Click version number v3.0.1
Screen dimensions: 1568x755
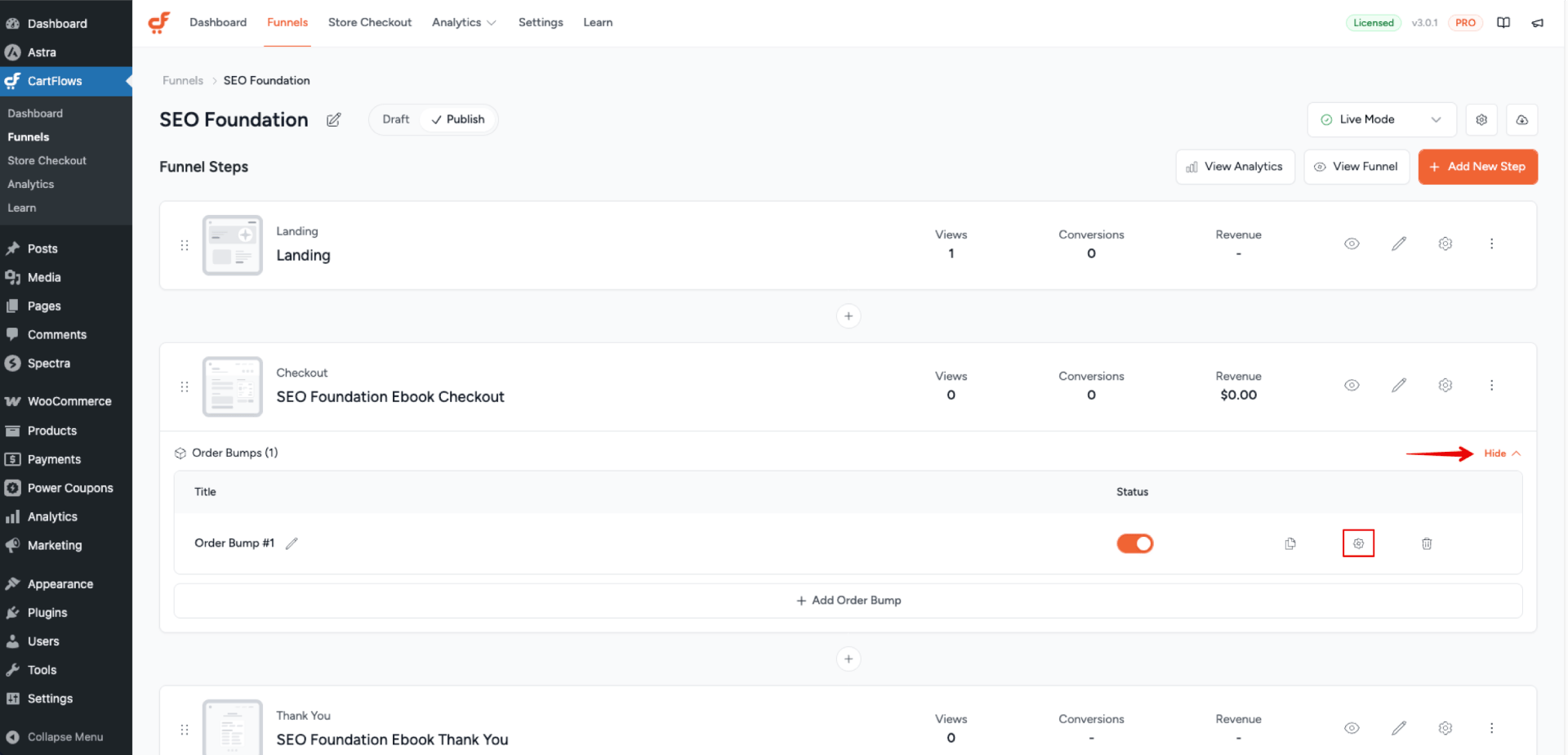(x=1424, y=23)
